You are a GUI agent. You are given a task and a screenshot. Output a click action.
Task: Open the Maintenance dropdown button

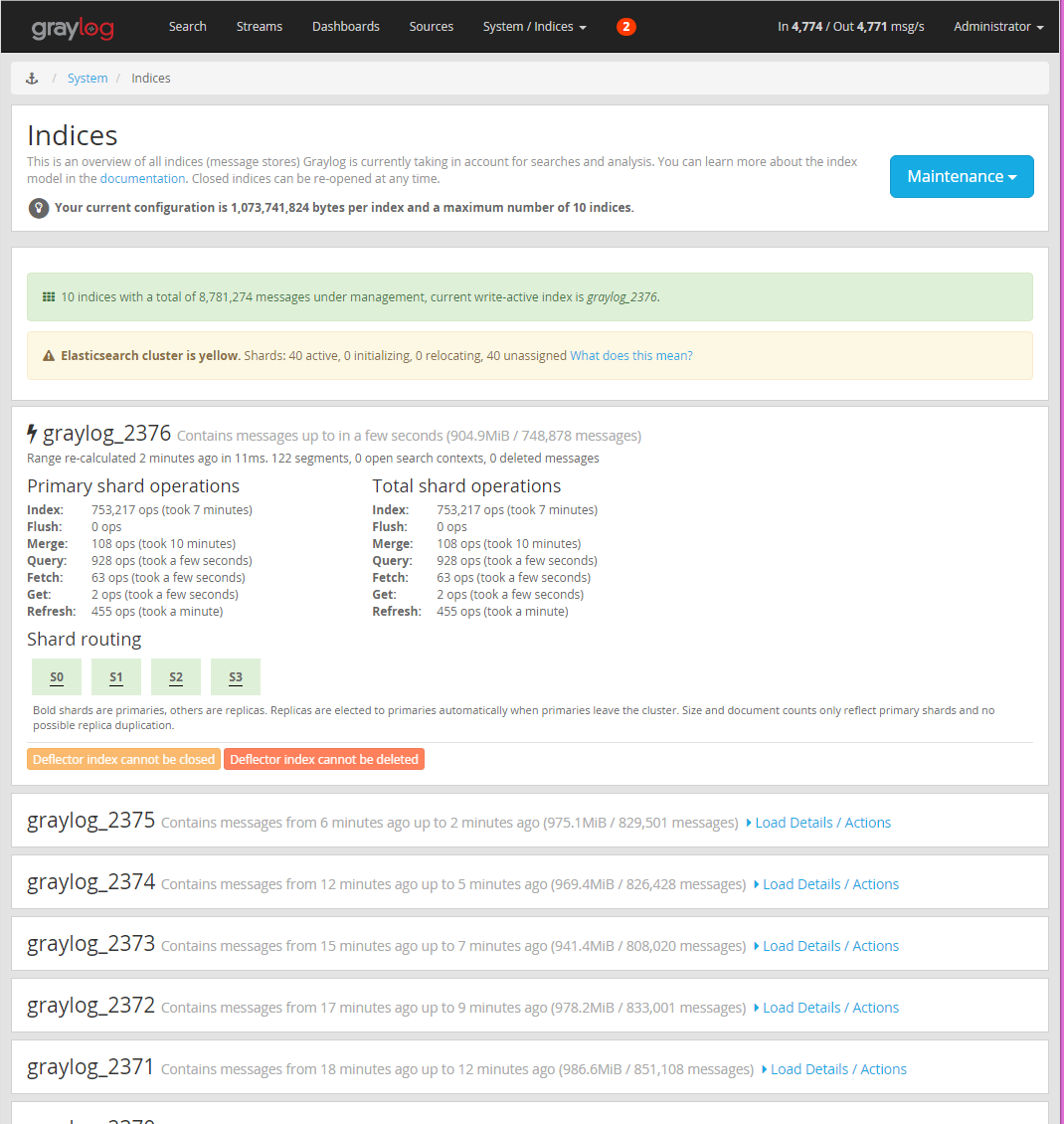coord(962,176)
